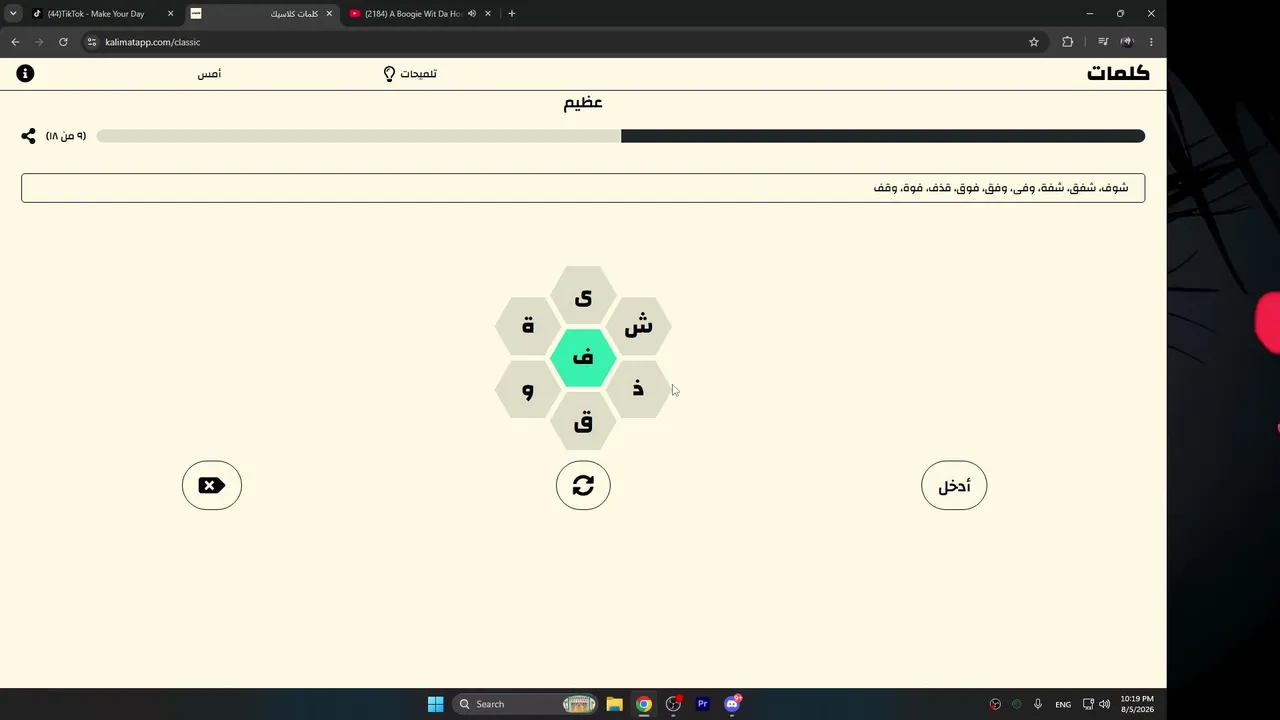Close the كلمات كلاسيك tab
This screenshot has width=1280, height=720.
coord(329,14)
